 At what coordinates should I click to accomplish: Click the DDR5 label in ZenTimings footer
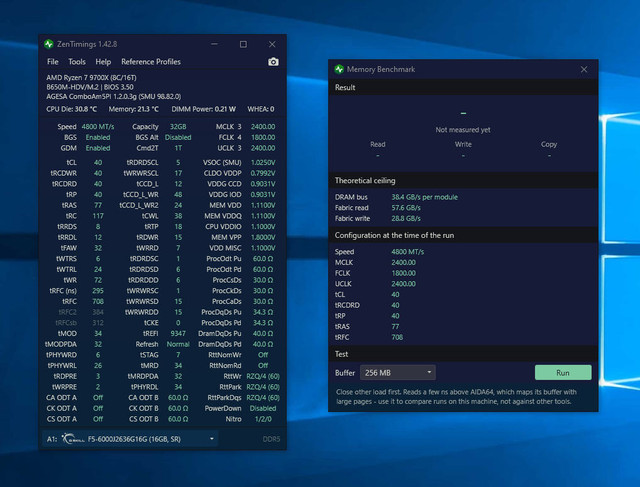pos(271,439)
